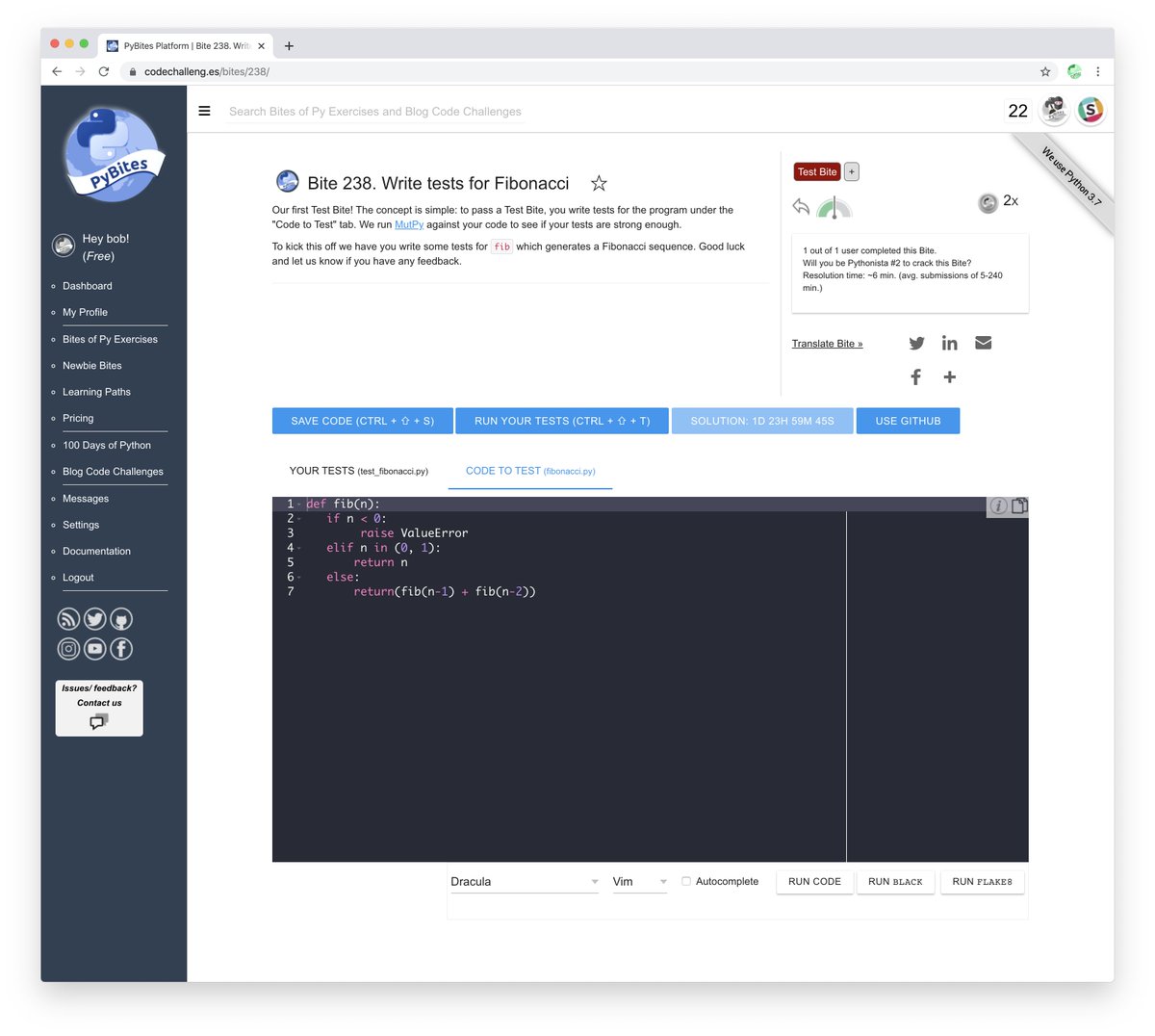The image size is (1155, 1036).
Task: Click RUN YOUR TESTS button
Action: pyautogui.click(x=562, y=421)
